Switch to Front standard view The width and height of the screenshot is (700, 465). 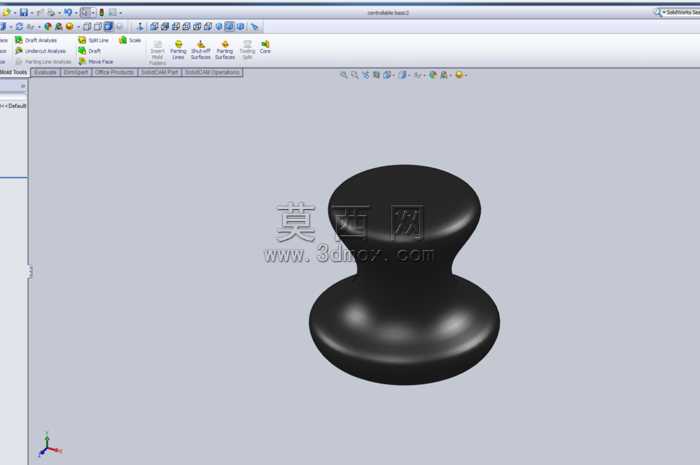coord(154,27)
